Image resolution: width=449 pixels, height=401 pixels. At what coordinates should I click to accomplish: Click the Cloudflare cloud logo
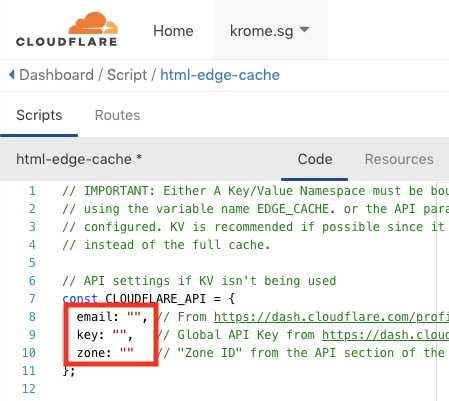tap(67, 29)
